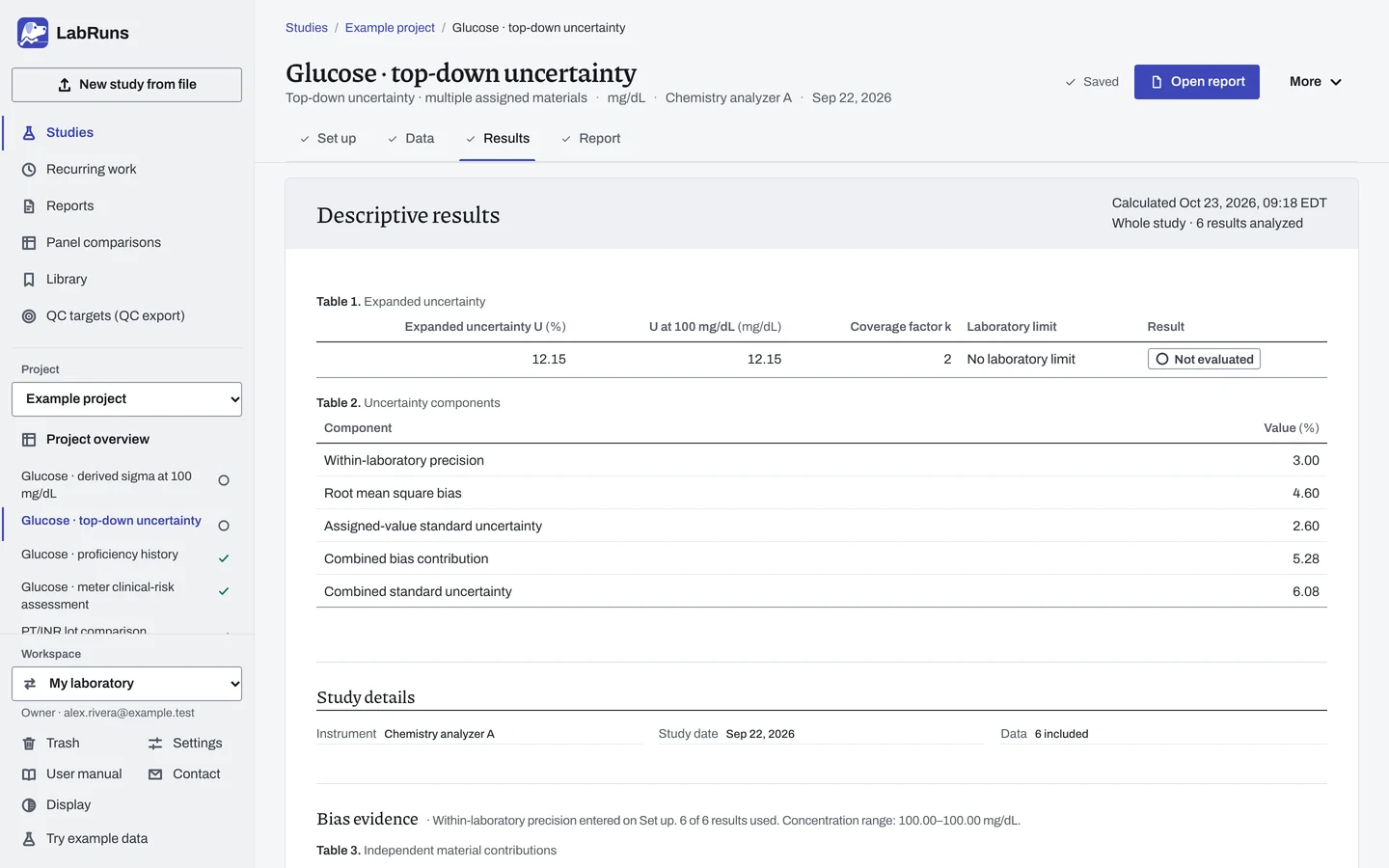Open Reports using its document icon
Screen dimensions: 1389x868
29,206
